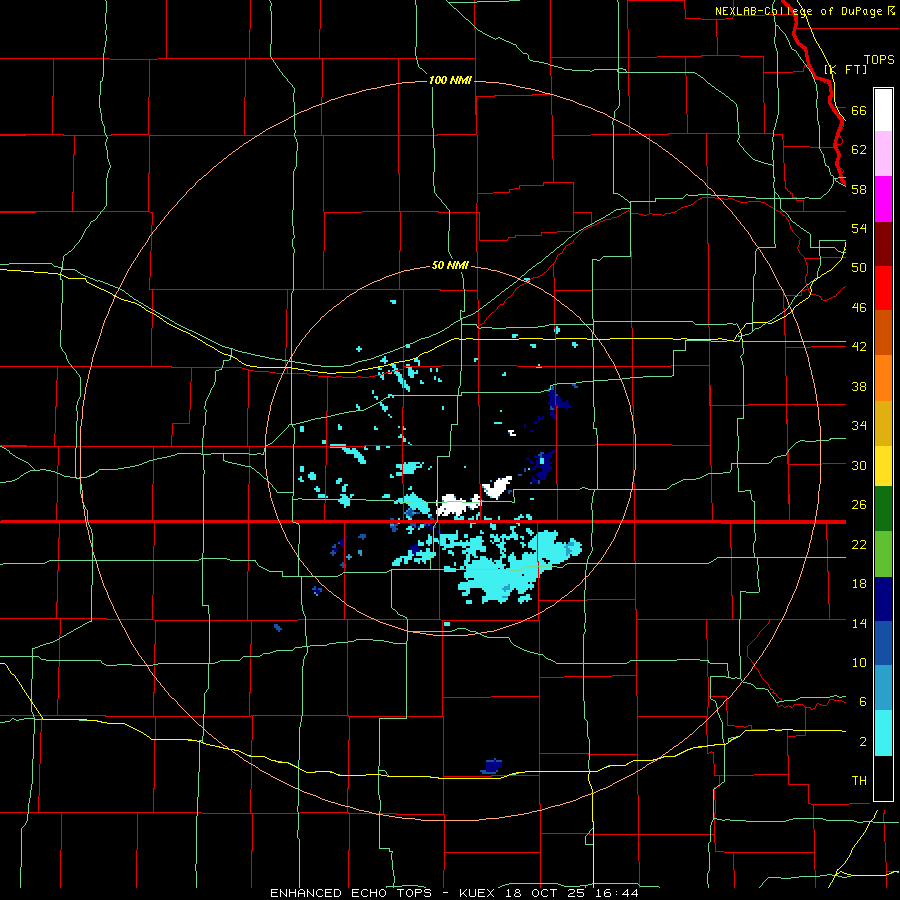900x900 pixels.
Task: Click the '38' legend value
Action: click(x=859, y=386)
